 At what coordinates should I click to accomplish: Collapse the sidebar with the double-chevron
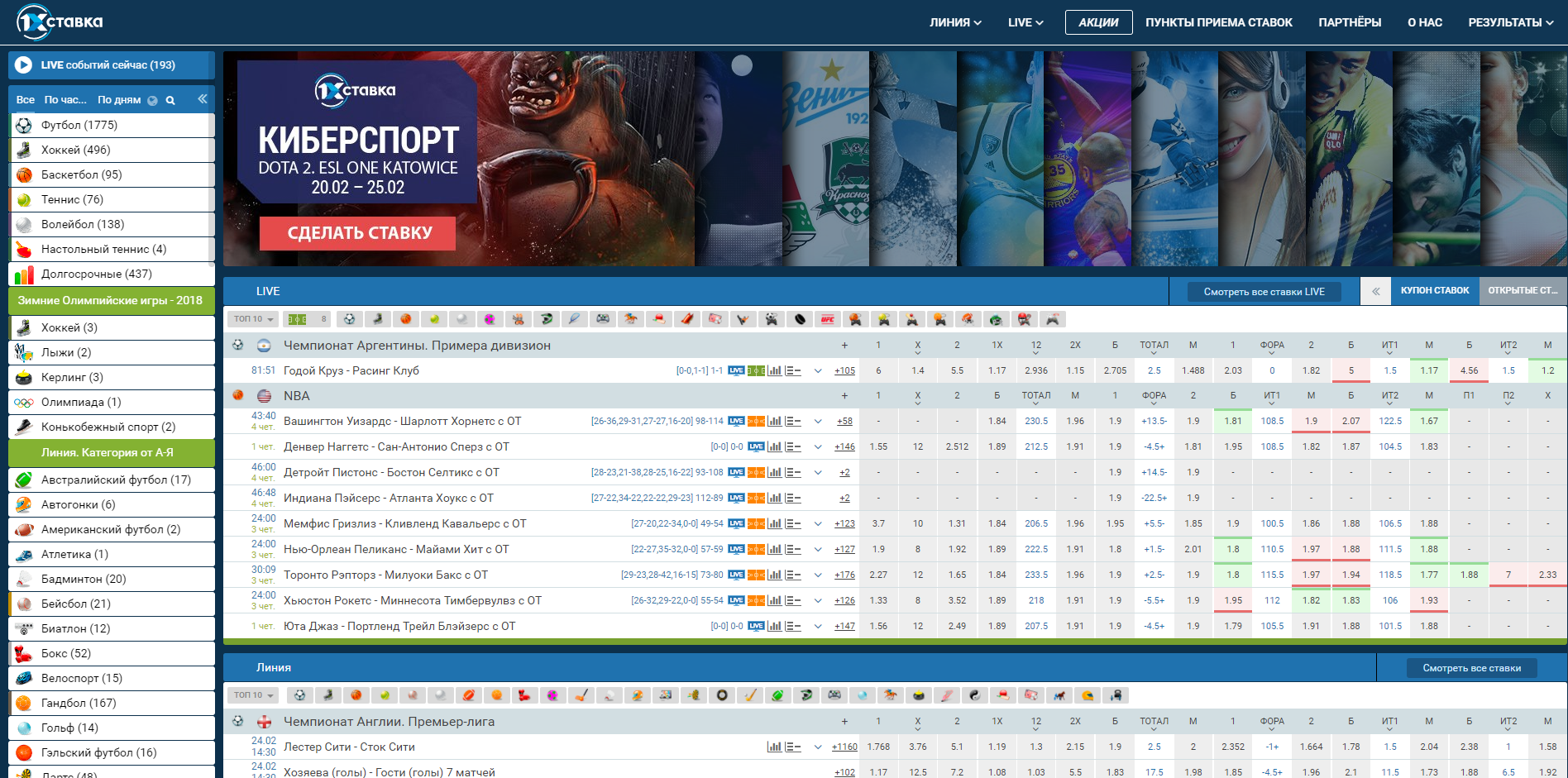pos(203,99)
